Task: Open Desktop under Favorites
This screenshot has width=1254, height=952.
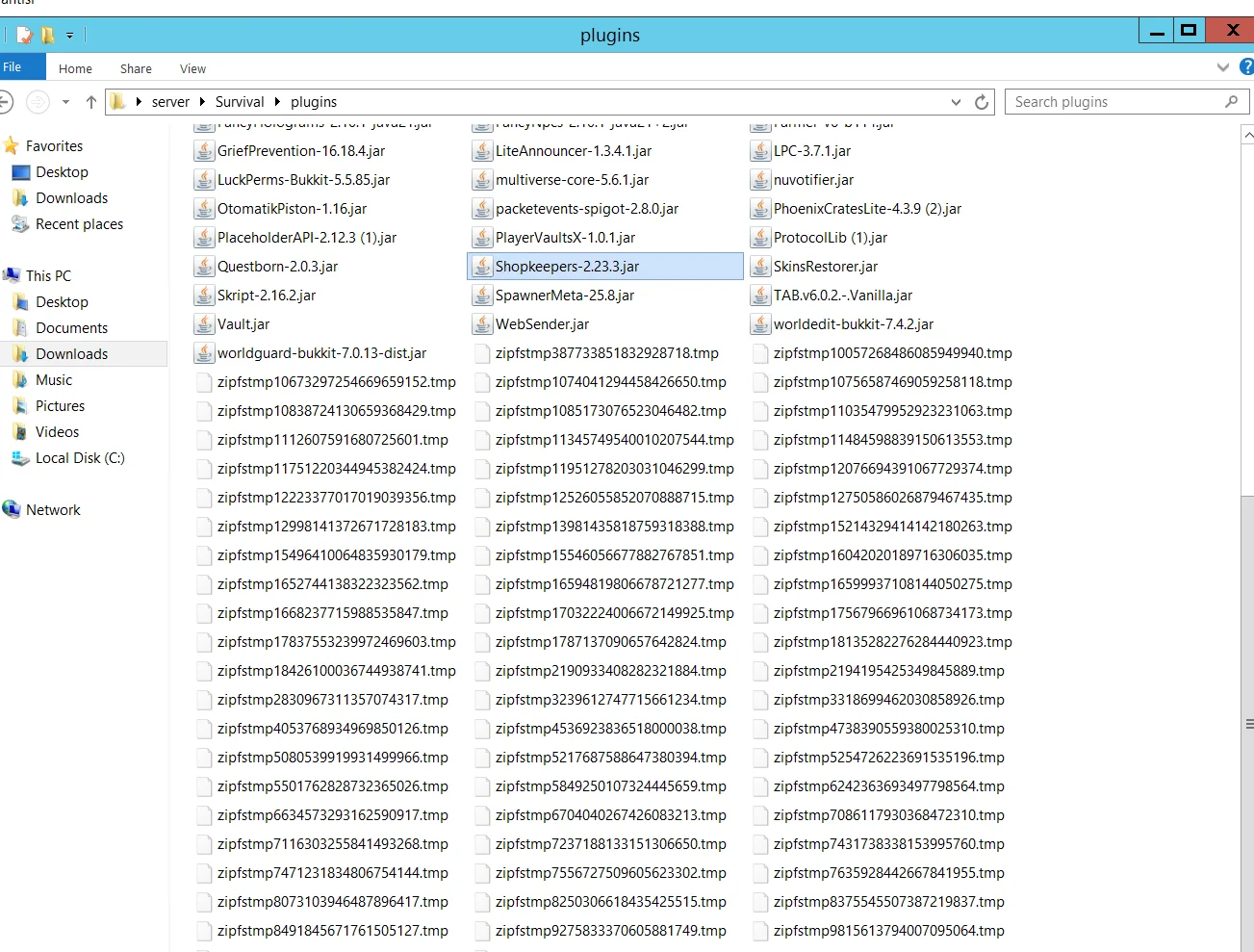Action: (x=62, y=172)
